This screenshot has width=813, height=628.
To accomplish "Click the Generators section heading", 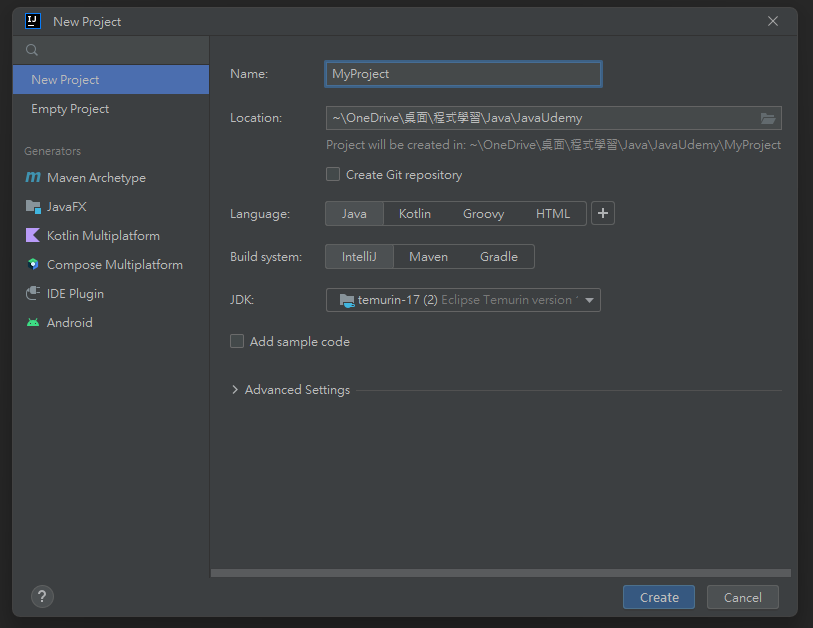I will point(52,151).
